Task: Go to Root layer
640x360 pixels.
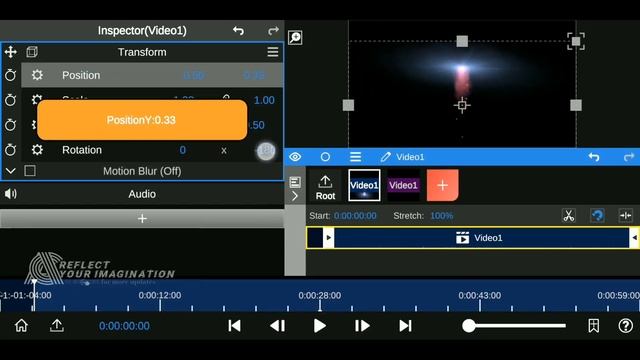Action: click(325, 187)
